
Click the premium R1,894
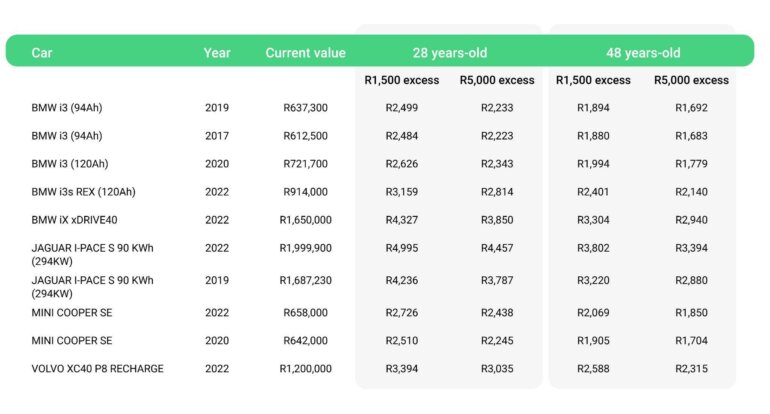pyautogui.click(x=593, y=108)
